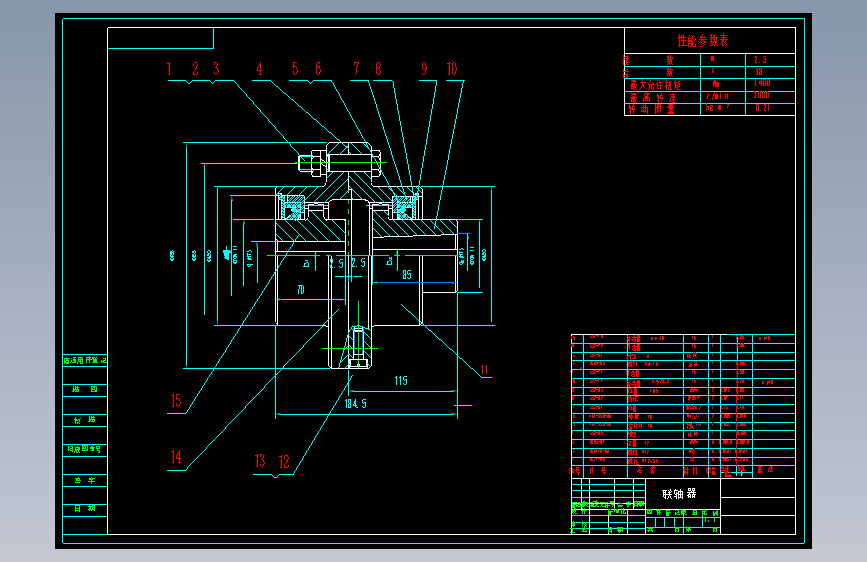The height and width of the screenshot is (562, 867).
Task: Click the 1400 torque value cell
Action: click(762, 83)
